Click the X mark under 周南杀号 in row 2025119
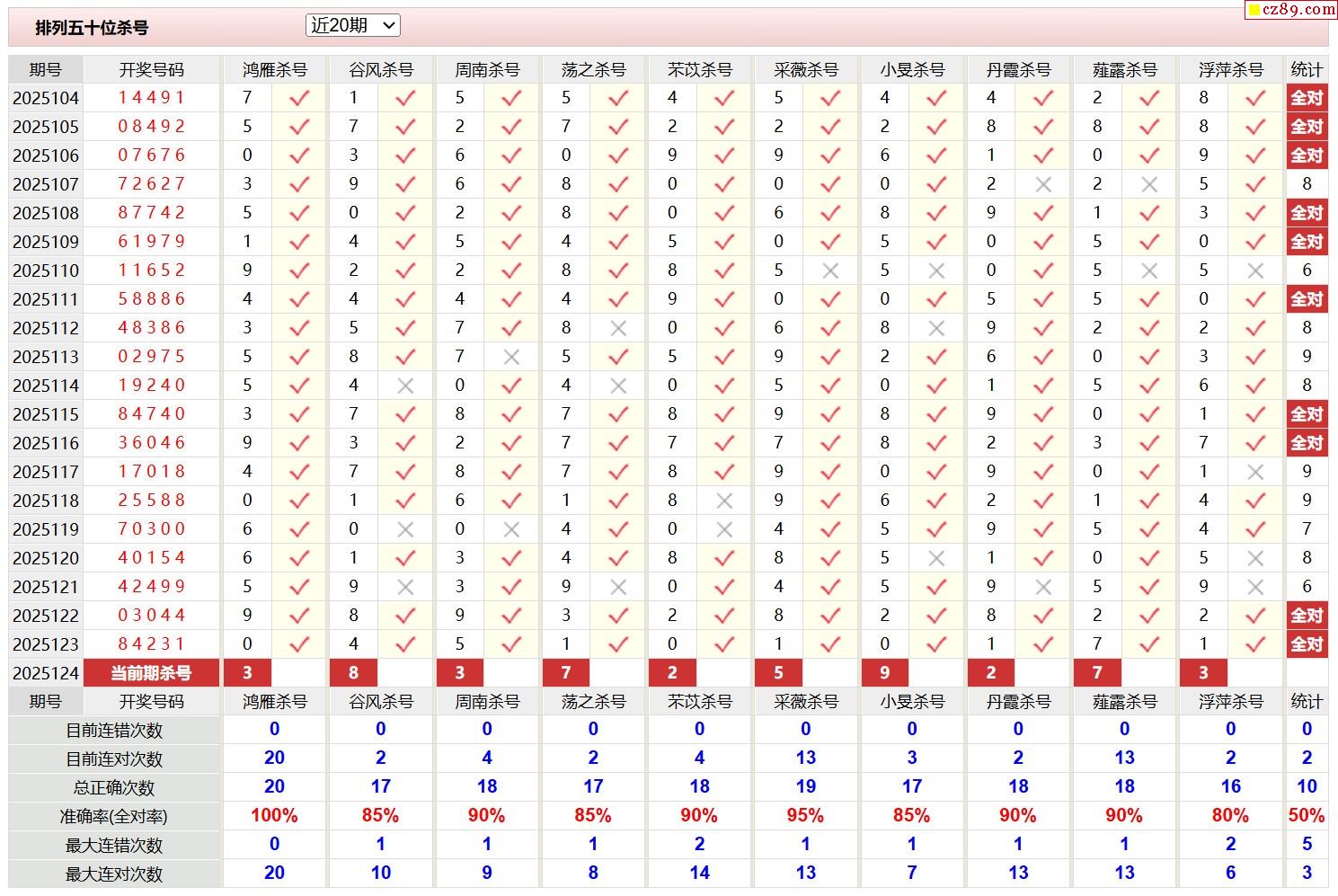1338x896 pixels. [511, 529]
